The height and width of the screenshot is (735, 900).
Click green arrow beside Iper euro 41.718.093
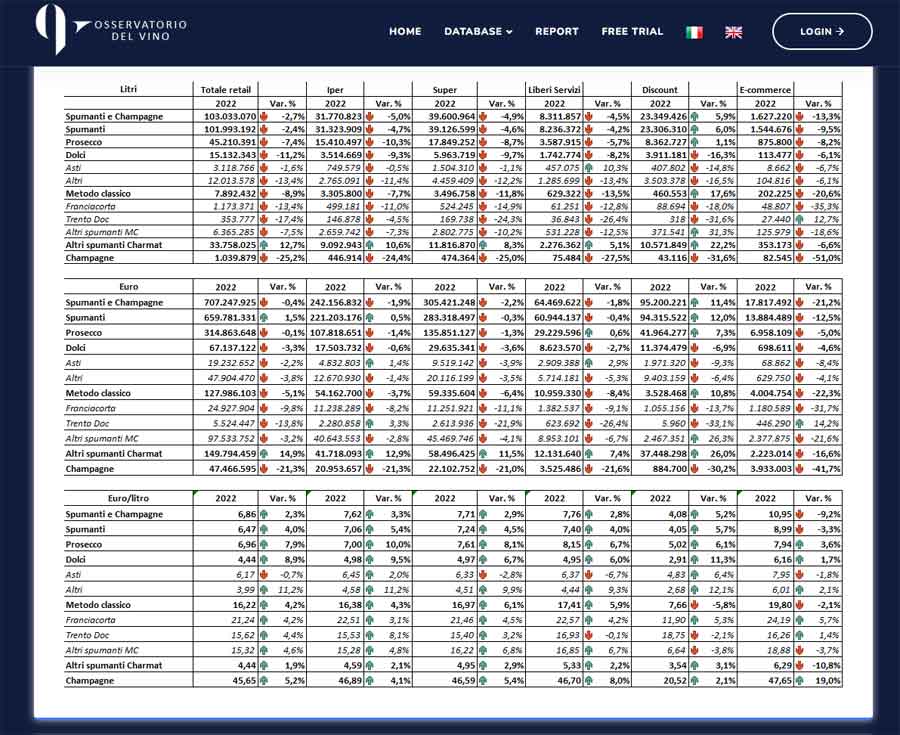point(369,453)
